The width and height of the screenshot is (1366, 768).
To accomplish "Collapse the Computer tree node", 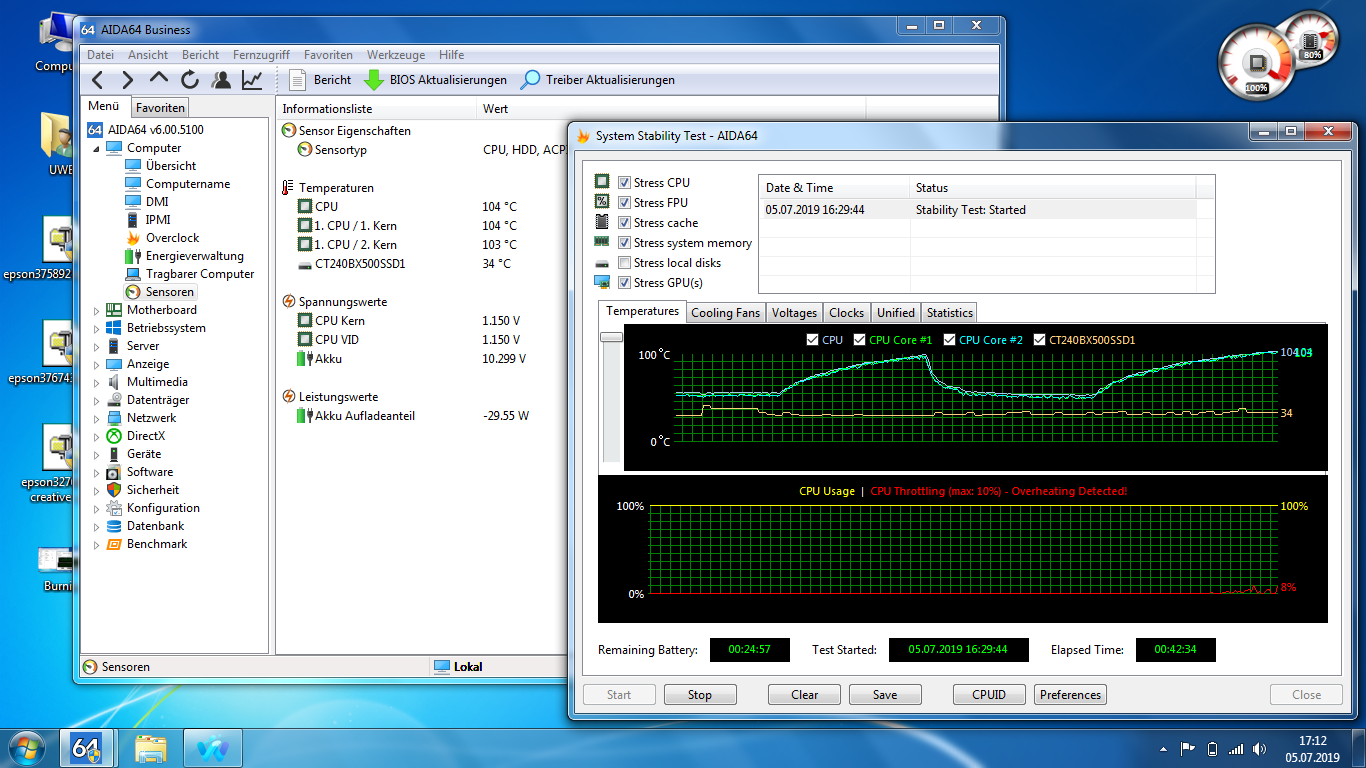I will (97, 148).
